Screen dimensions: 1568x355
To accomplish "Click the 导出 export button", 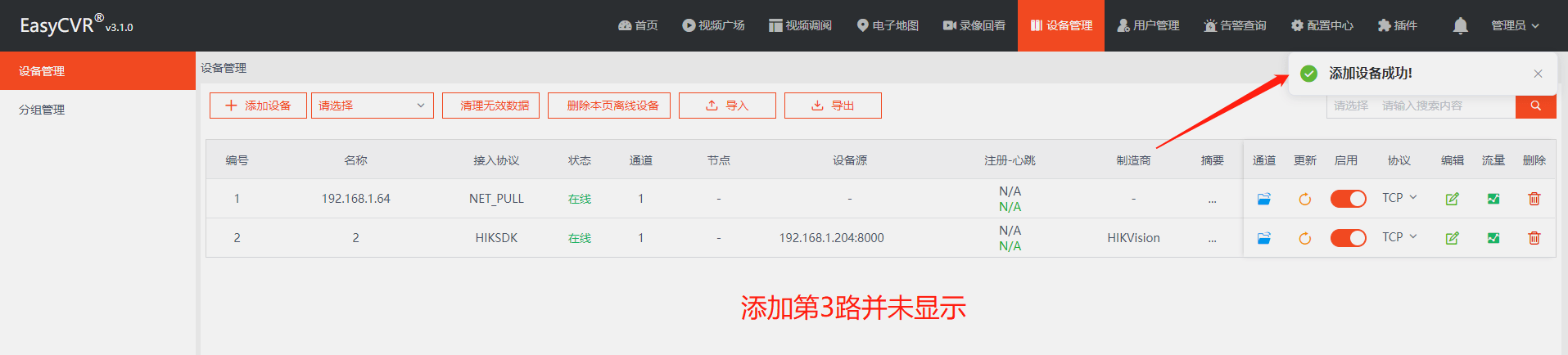I will pos(833,106).
